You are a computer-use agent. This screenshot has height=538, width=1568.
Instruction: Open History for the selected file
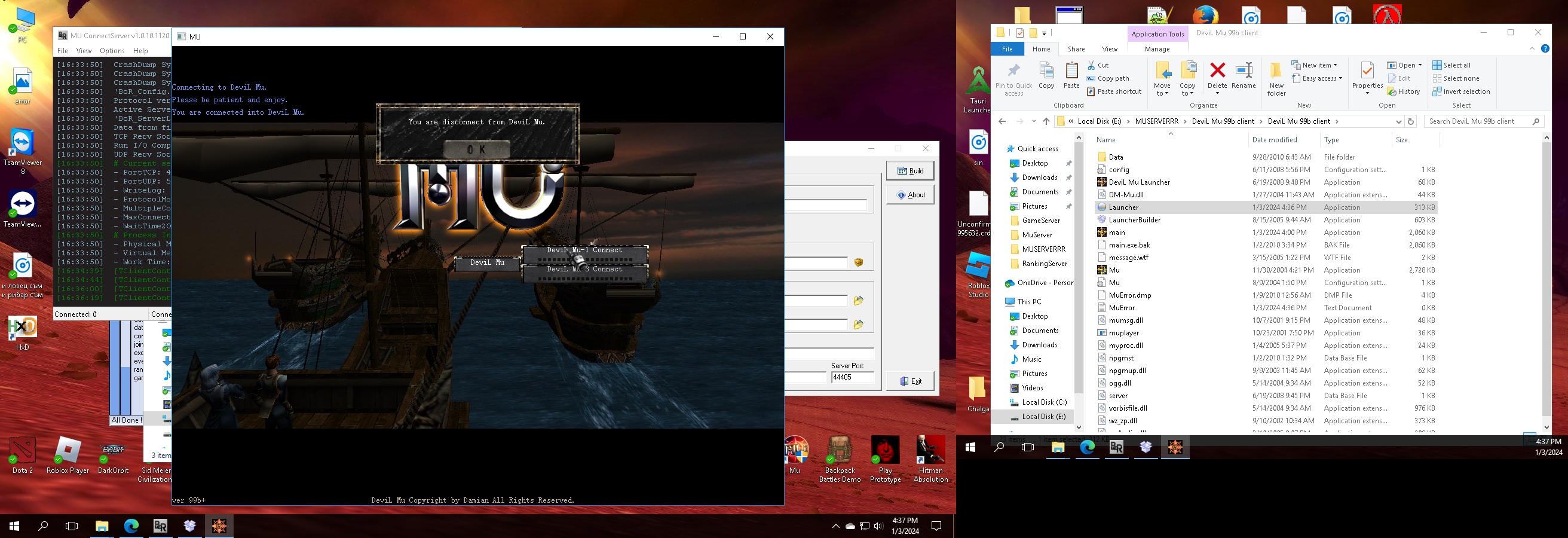[1404, 92]
